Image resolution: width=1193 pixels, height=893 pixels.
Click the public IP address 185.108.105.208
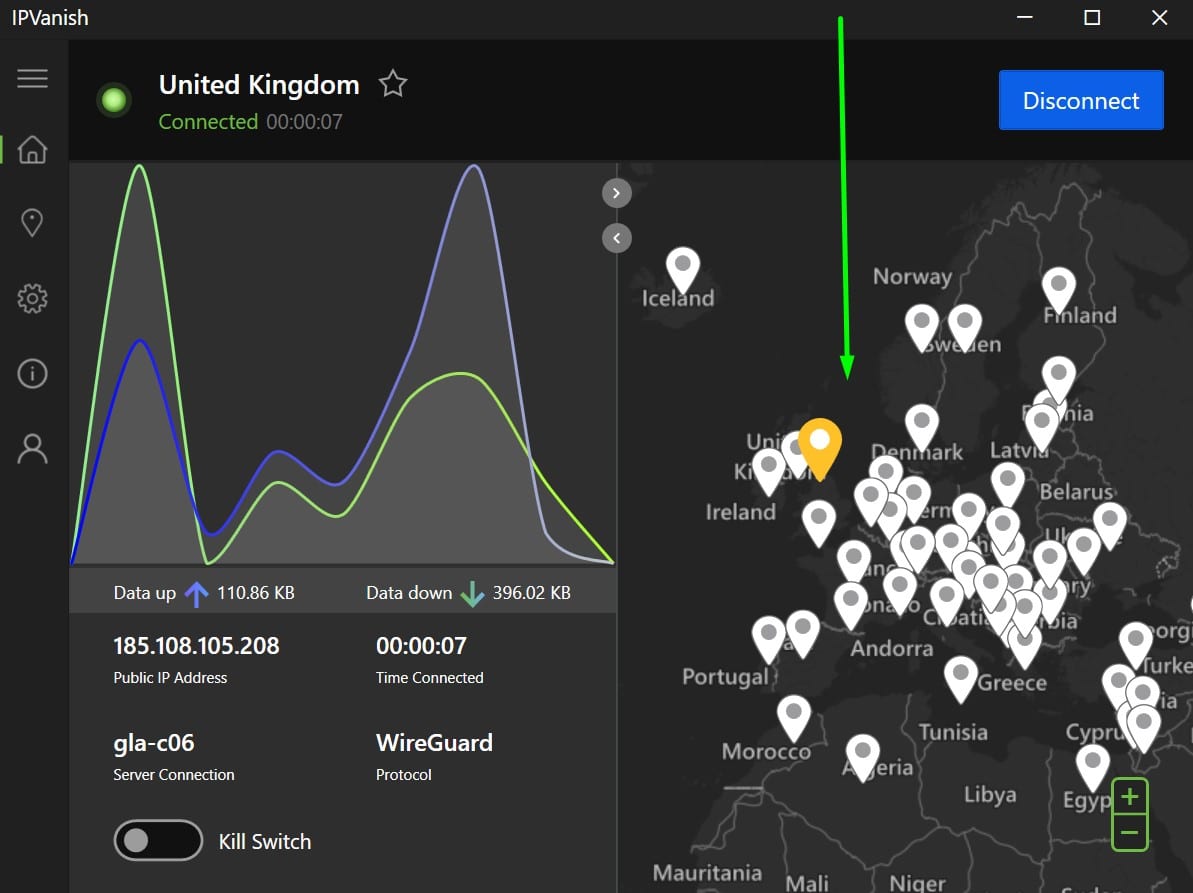196,646
